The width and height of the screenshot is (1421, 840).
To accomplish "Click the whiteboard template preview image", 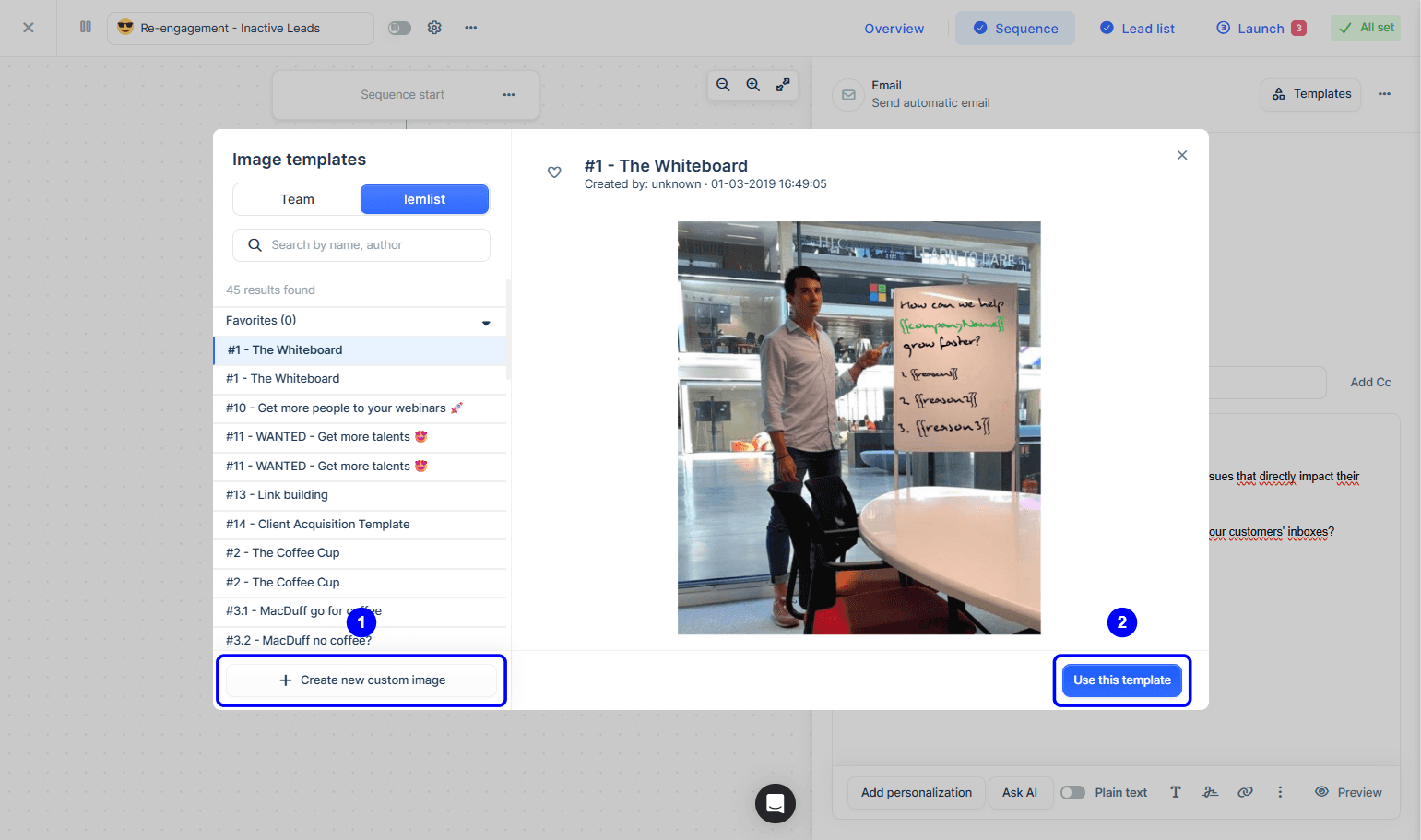I will [x=859, y=428].
